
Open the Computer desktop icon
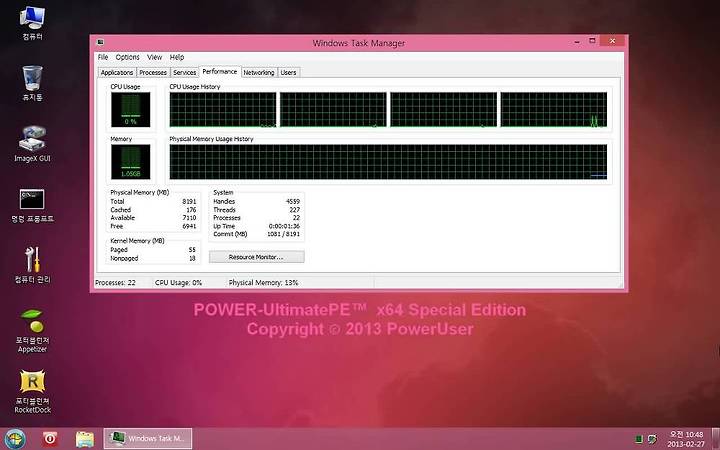pyautogui.click(x=32, y=23)
